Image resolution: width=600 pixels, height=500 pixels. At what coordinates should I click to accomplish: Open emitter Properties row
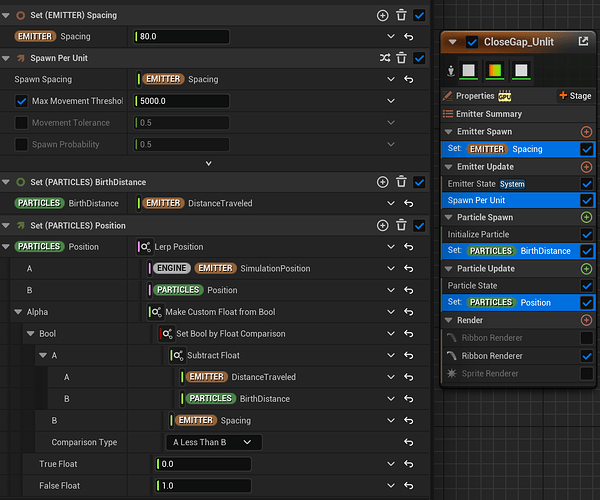click(x=497, y=96)
